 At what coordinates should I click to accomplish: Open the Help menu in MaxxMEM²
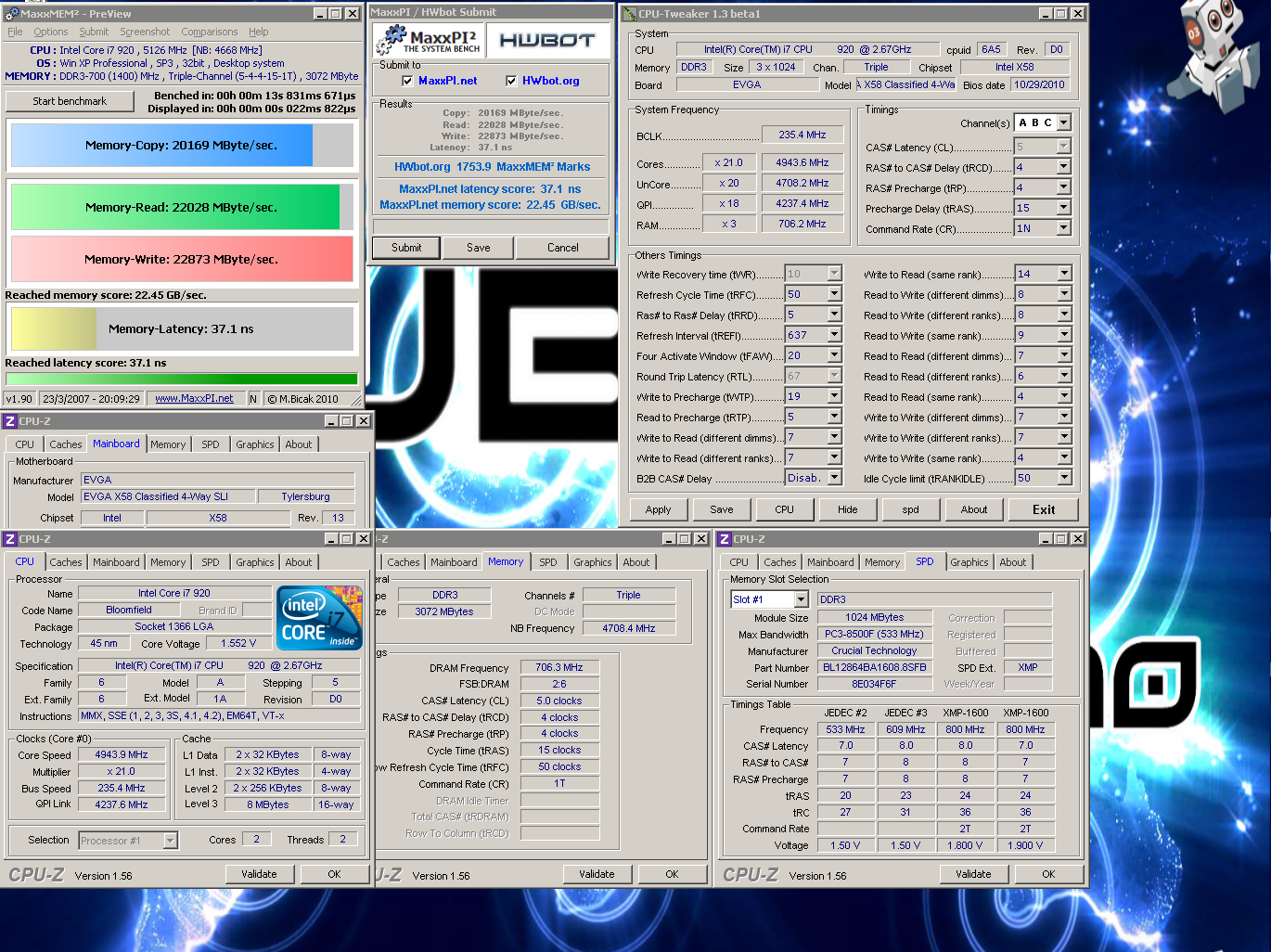[x=259, y=32]
